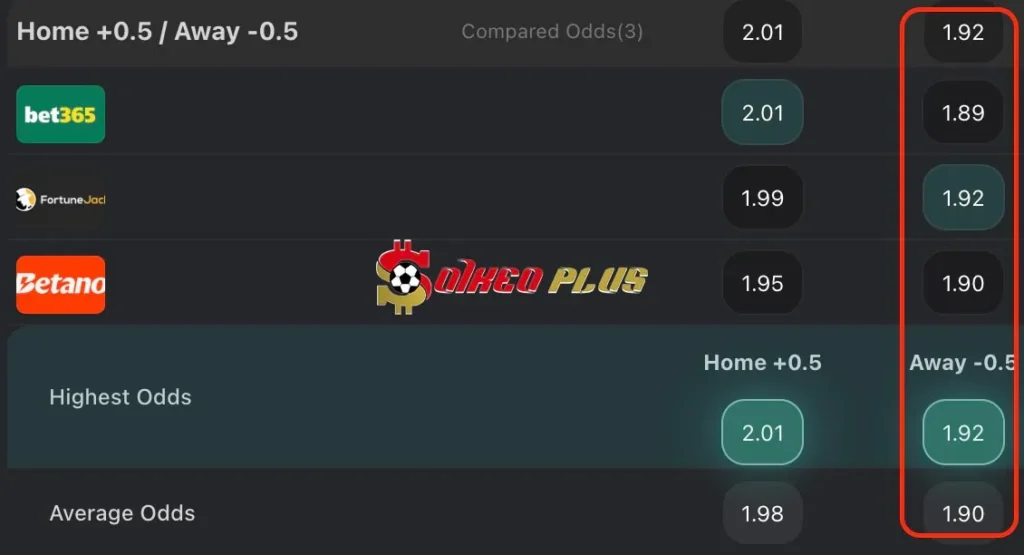
Task: Click the FortuneJack bookmaker logo
Action: pyautogui.click(x=60, y=199)
